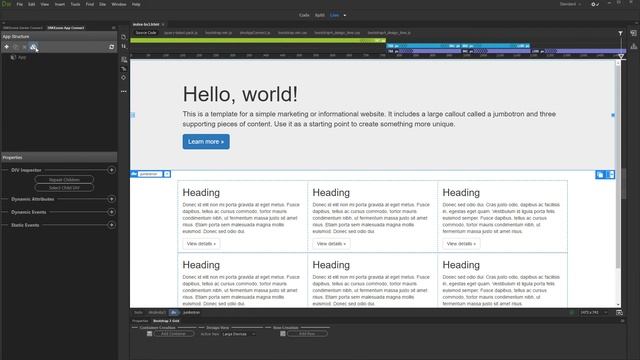Open the related files filter funnel icon
Image resolution: width=640 pixels, height=360 pixels.
[x=620, y=33]
